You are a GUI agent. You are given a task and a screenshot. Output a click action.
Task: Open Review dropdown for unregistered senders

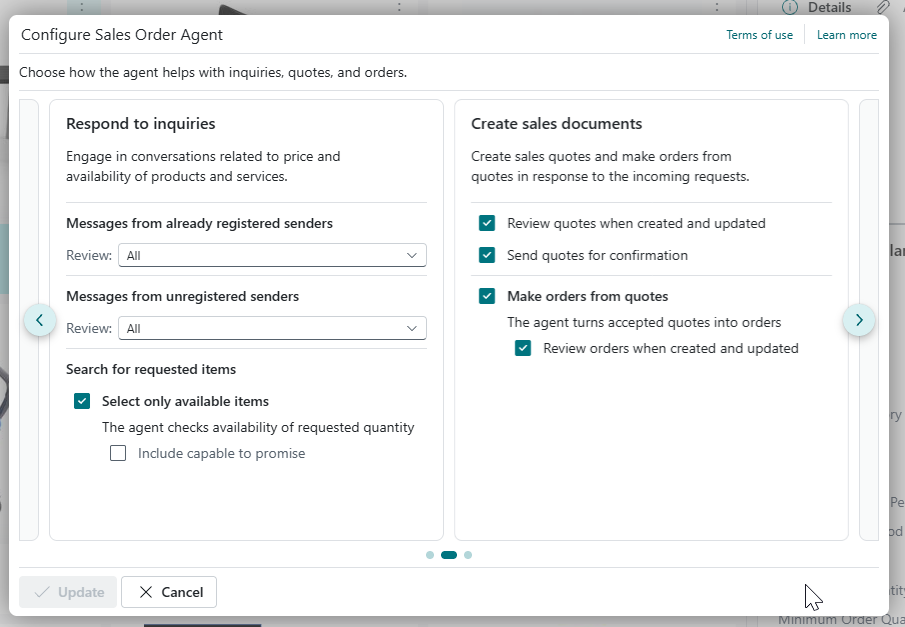(272, 328)
